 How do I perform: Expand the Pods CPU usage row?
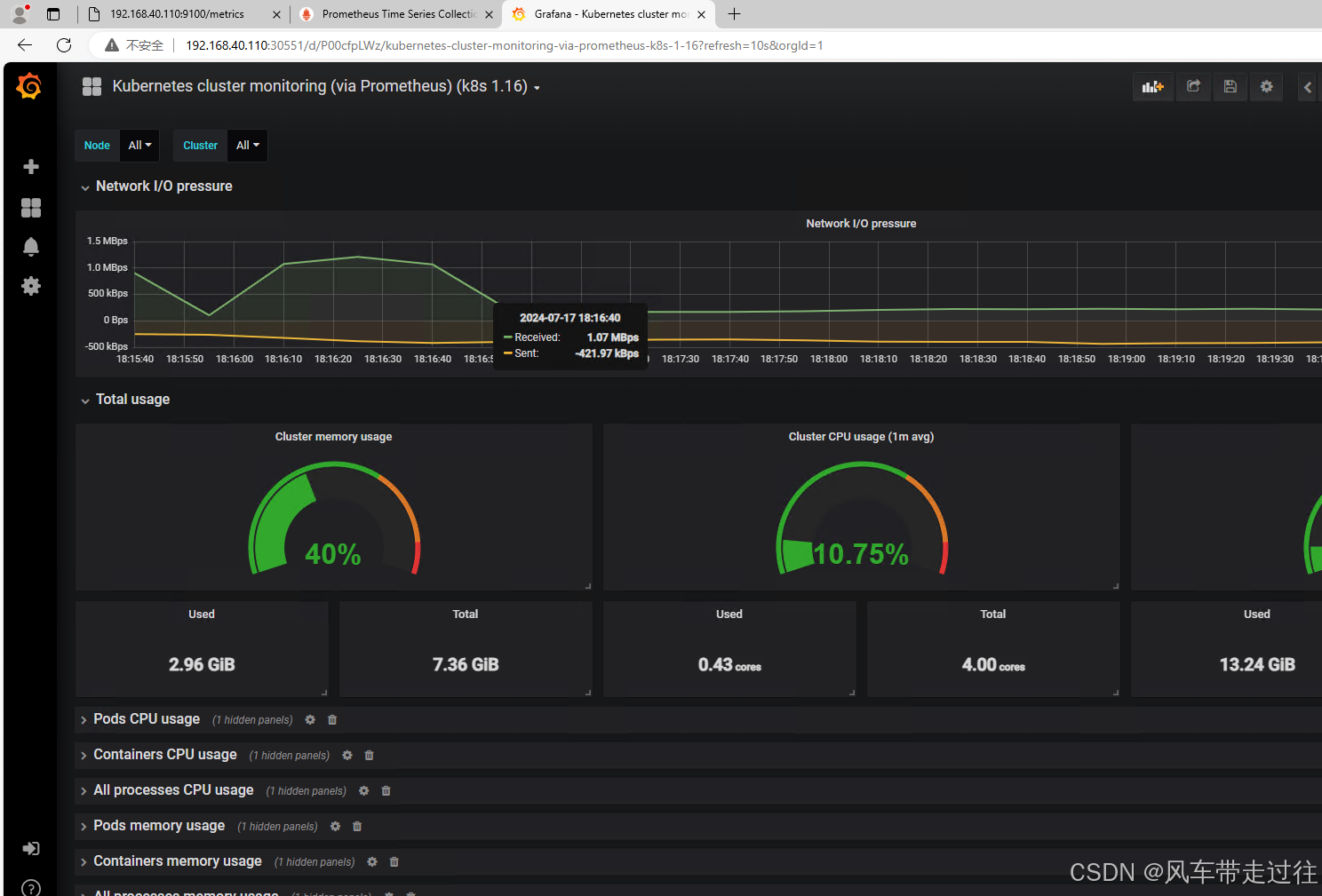84,720
